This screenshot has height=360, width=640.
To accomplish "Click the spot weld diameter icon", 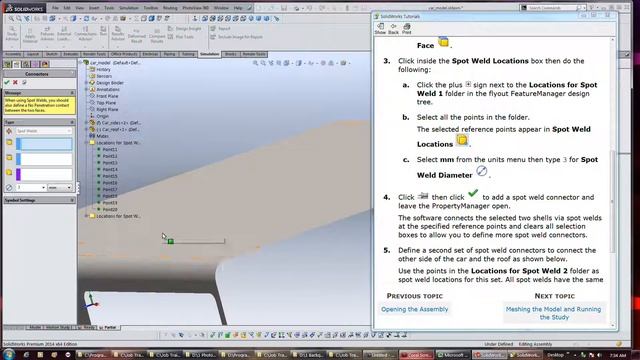I will [x=9, y=187].
